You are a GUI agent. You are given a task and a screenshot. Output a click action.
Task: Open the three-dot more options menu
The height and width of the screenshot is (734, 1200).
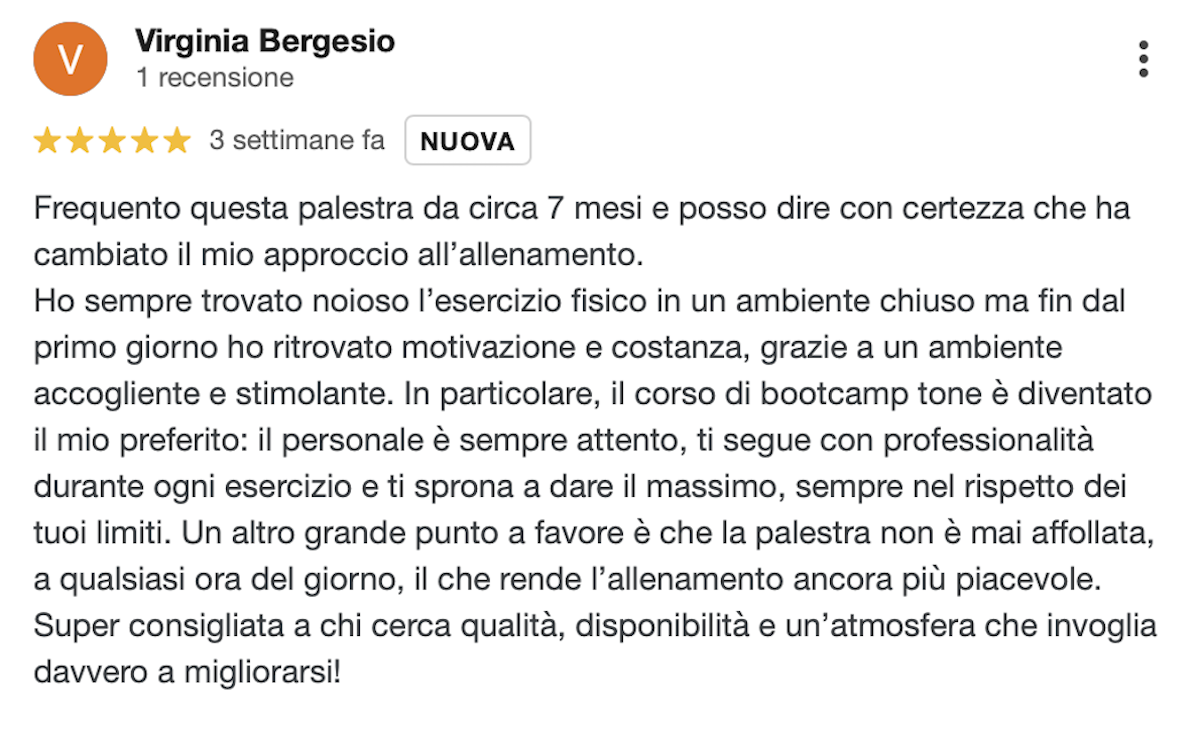(x=1144, y=59)
